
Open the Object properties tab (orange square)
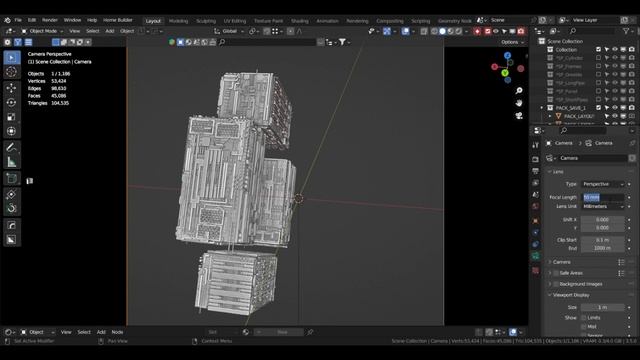click(x=536, y=221)
